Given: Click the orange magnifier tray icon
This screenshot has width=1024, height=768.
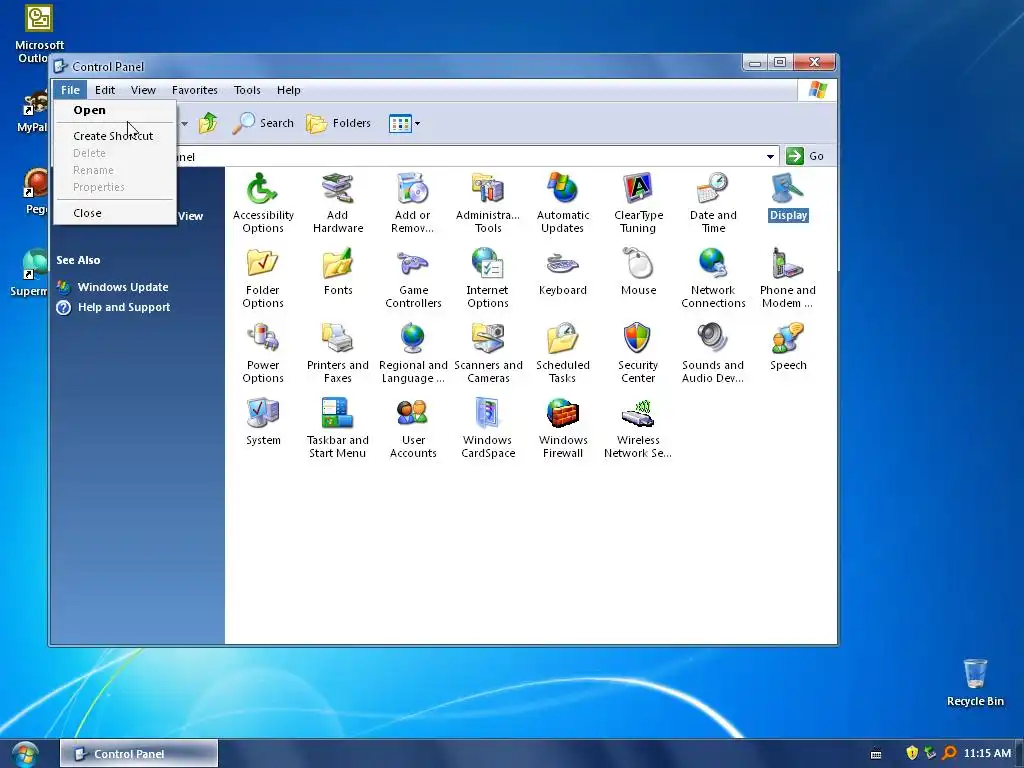Looking at the screenshot, I should pyautogui.click(x=949, y=753).
